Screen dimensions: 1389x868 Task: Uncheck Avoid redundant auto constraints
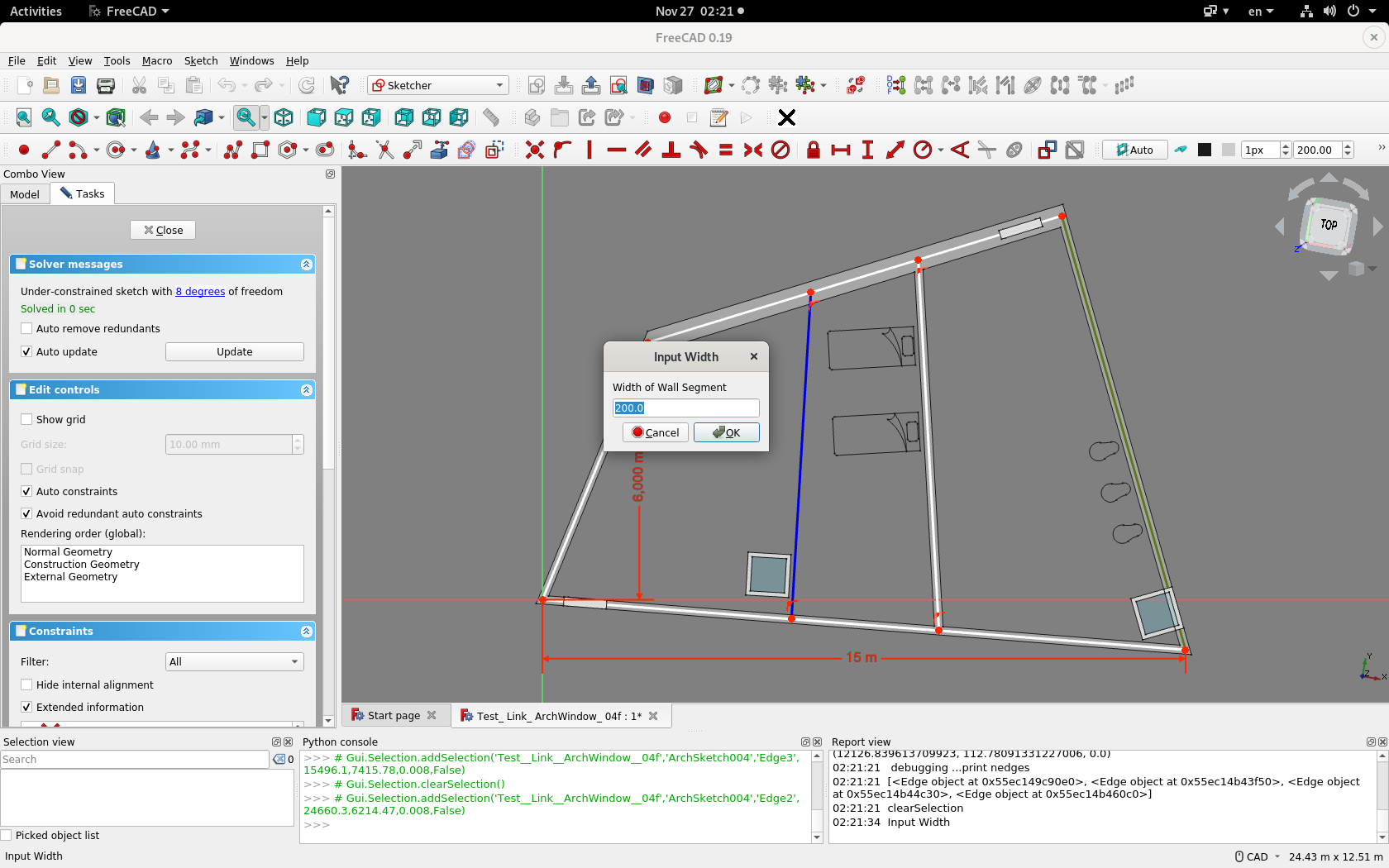pyautogui.click(x=26, y=513)
